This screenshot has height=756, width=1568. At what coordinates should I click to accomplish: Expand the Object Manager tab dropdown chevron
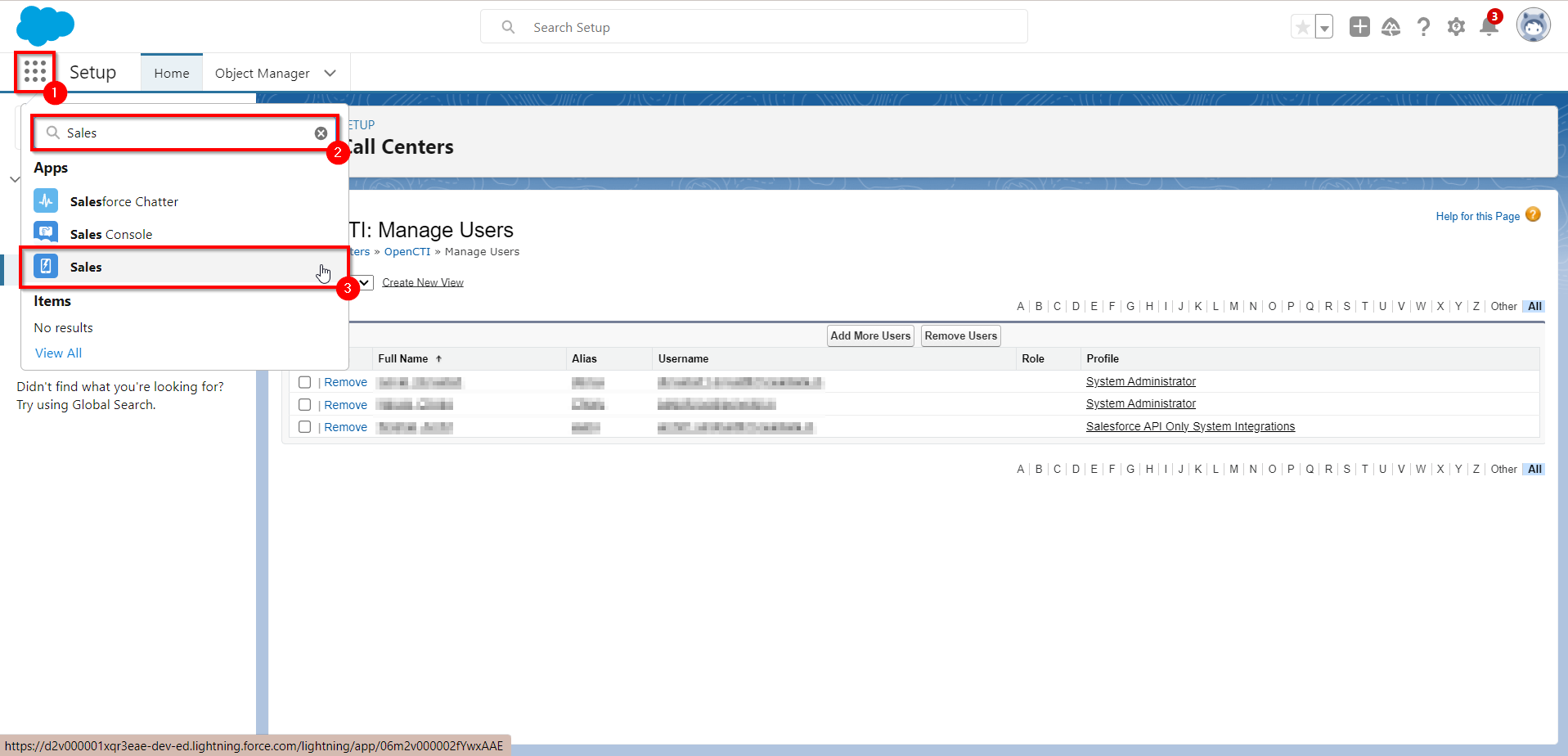pos(330,73)
